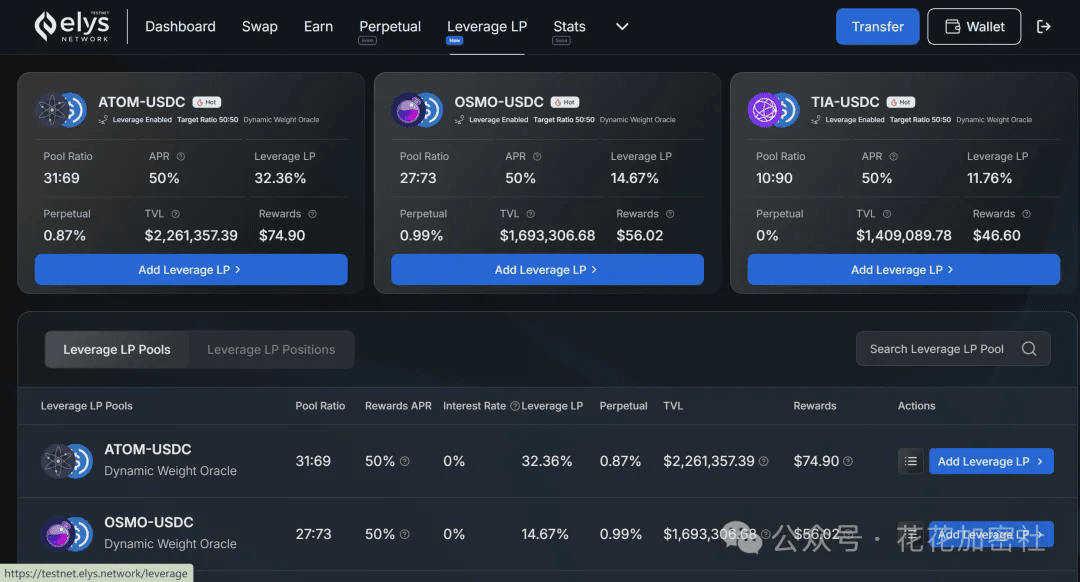
Task: Click info icon next to $74.90 in table
Action: [848, 461]
